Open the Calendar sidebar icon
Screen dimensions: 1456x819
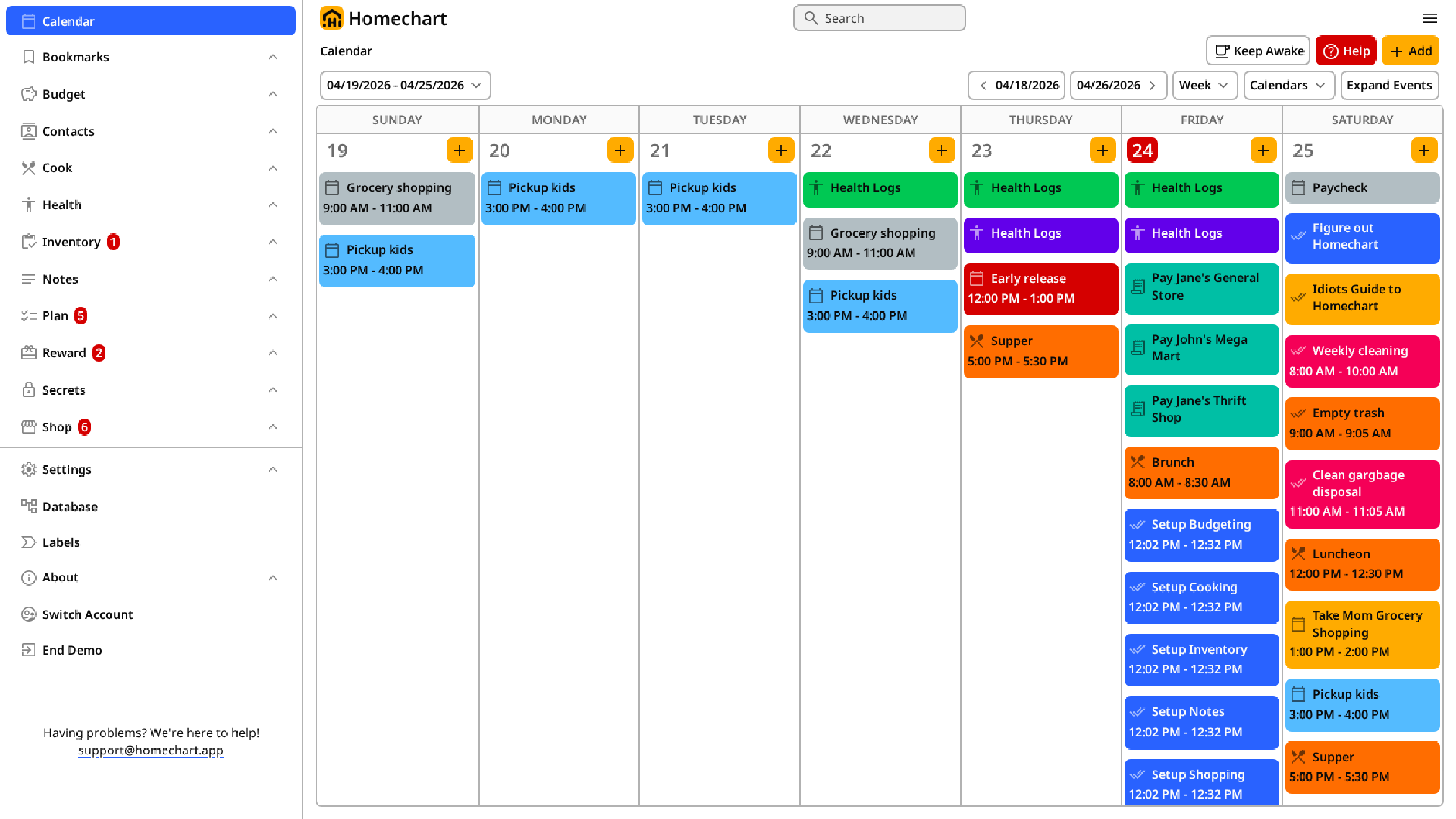(x=29, y=20)
